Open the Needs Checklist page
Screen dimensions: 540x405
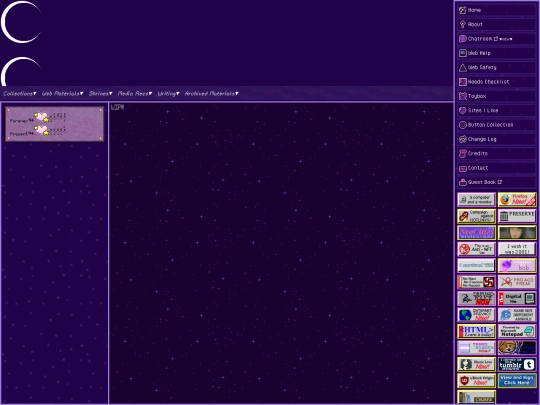(x=496, y=82)
